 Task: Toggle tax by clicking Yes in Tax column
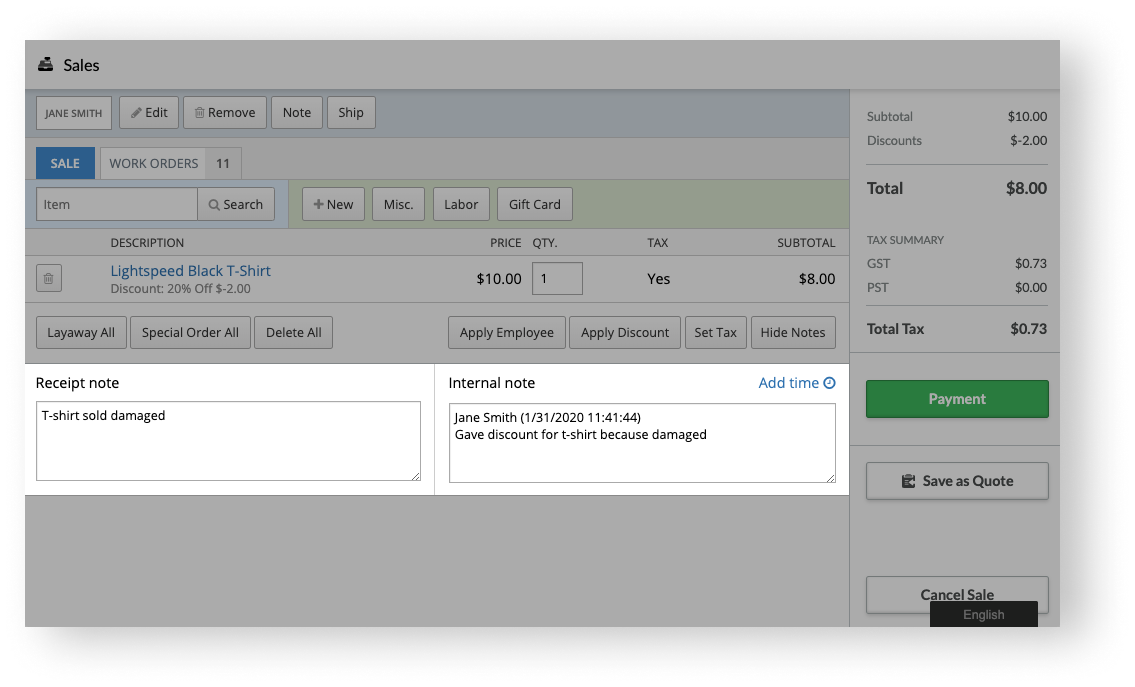pyautogui.click(x=658, y=278)
